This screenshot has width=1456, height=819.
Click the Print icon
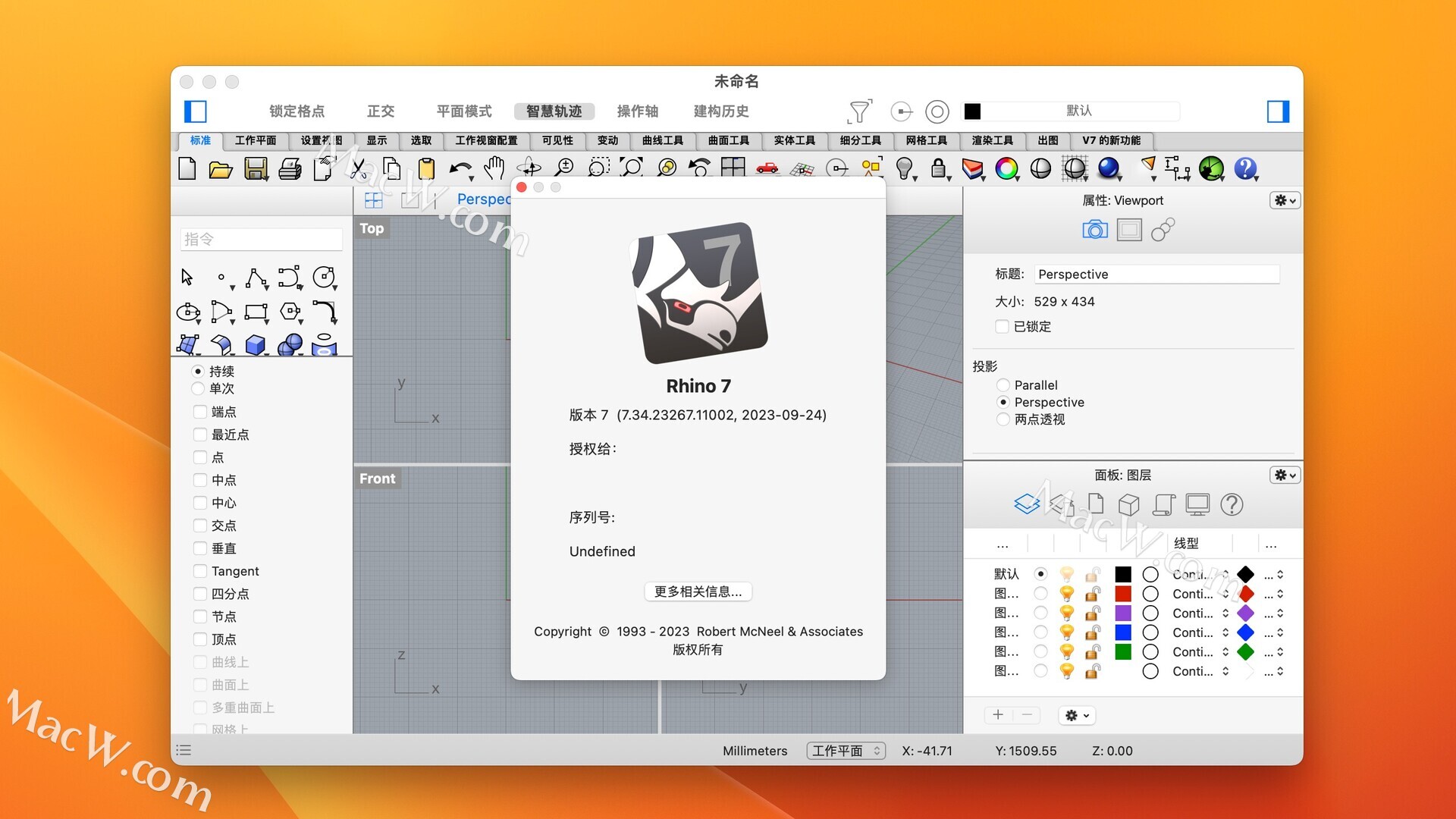(x=290, y=169)
